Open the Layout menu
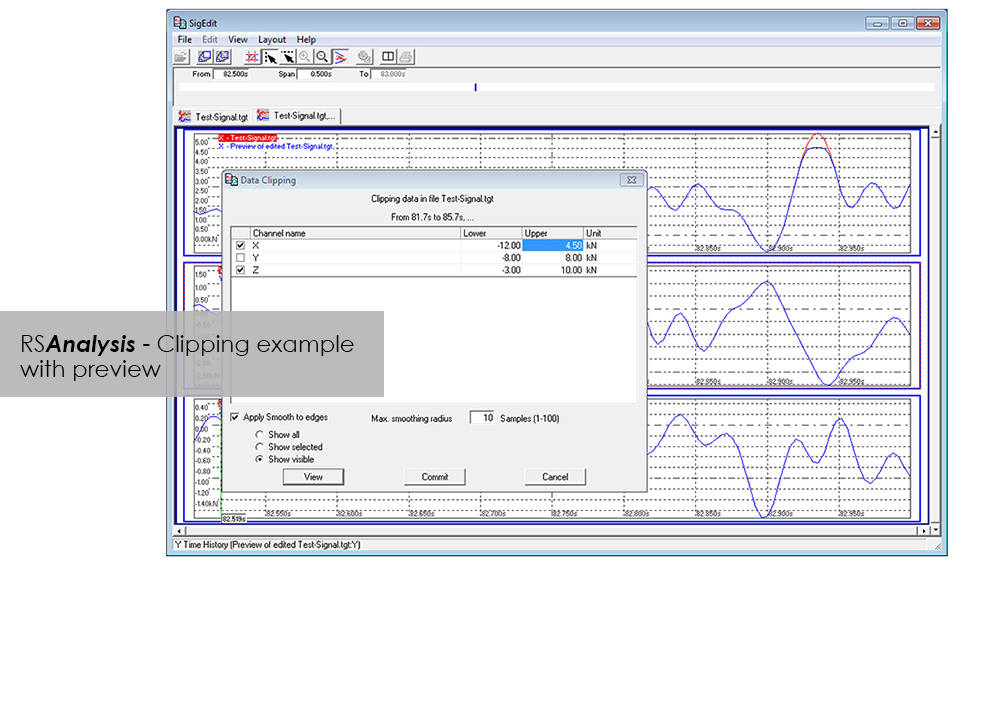 pyautogui.click(x=271, y=40)
